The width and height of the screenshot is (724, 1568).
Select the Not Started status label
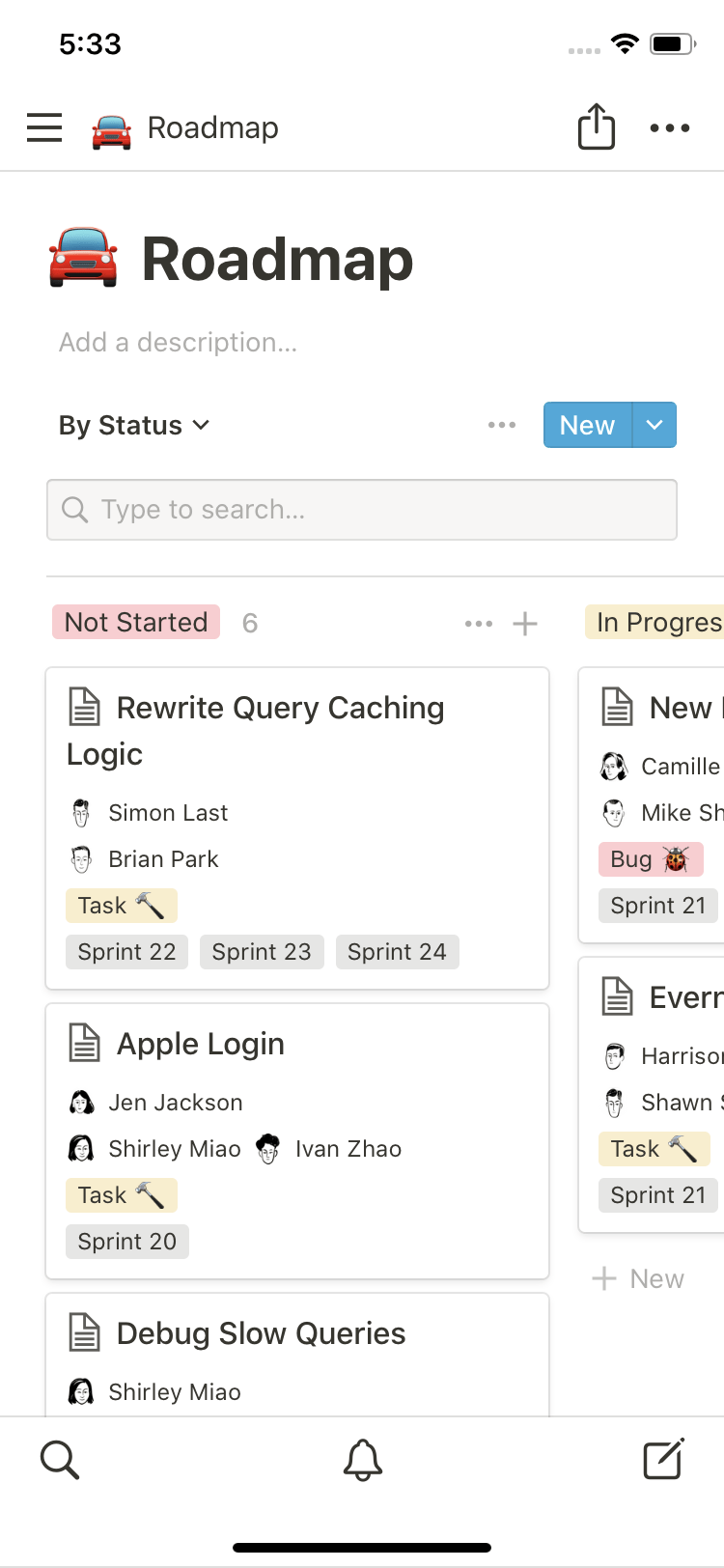(x=136, y=623)
